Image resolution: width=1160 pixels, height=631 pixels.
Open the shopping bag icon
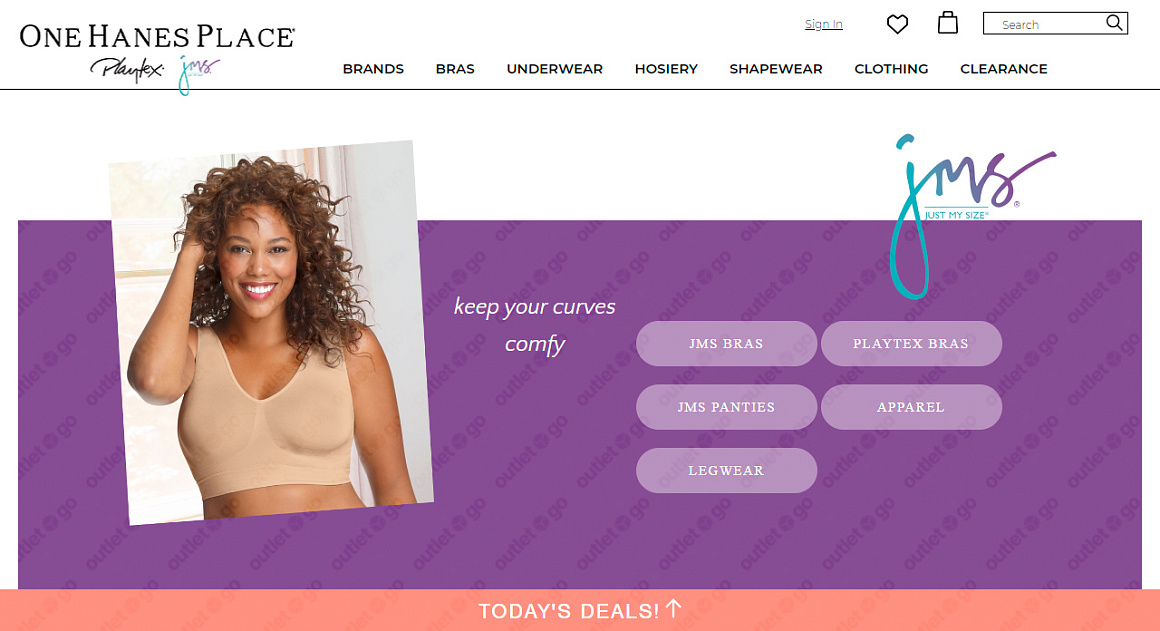point(948,23)
